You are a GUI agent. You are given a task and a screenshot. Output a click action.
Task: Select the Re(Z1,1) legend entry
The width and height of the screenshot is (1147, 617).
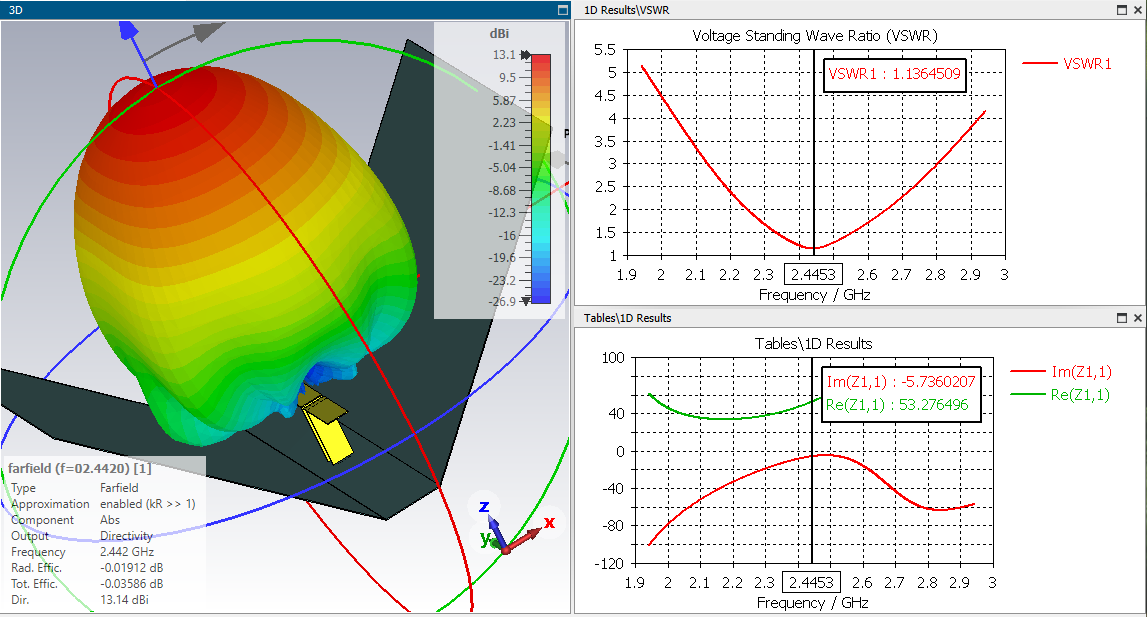pyautogui.click(x=1060, y=395)
